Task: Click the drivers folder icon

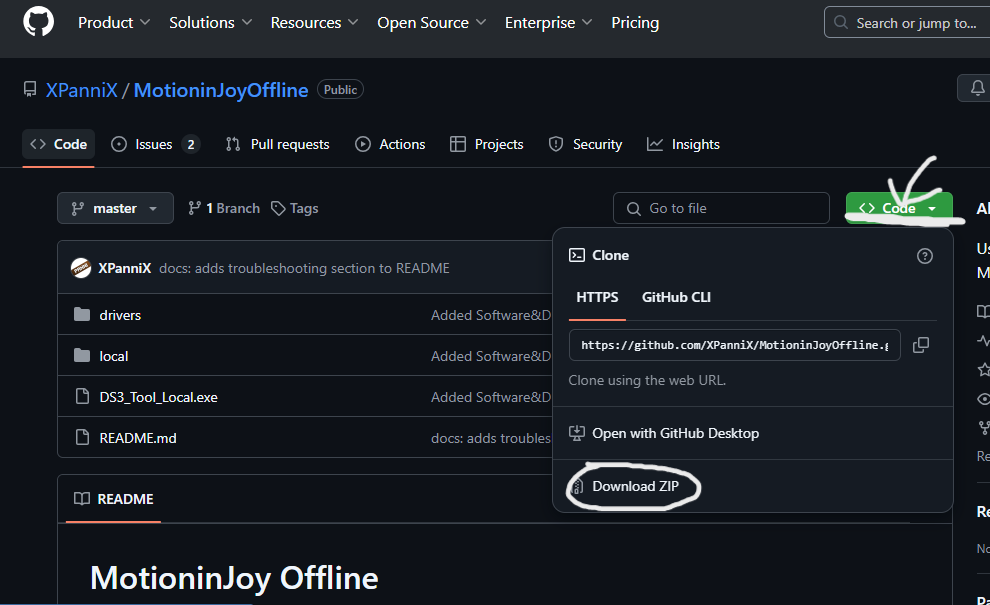Action: tap(82, 314)
